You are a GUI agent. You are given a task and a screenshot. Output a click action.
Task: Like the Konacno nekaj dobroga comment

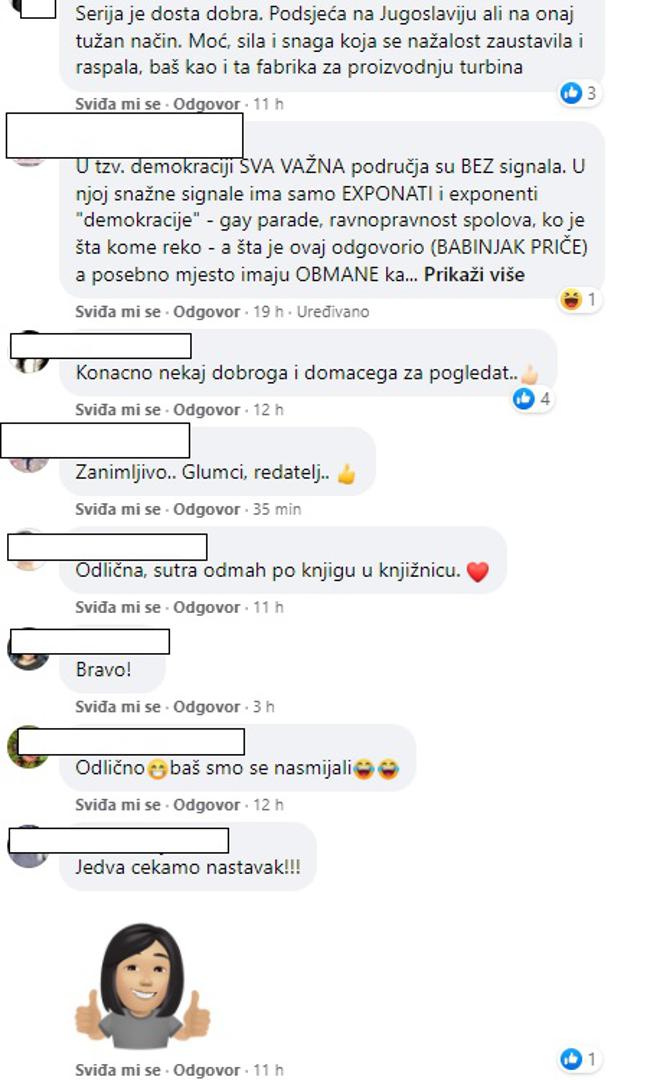click(x=118, y=410)
